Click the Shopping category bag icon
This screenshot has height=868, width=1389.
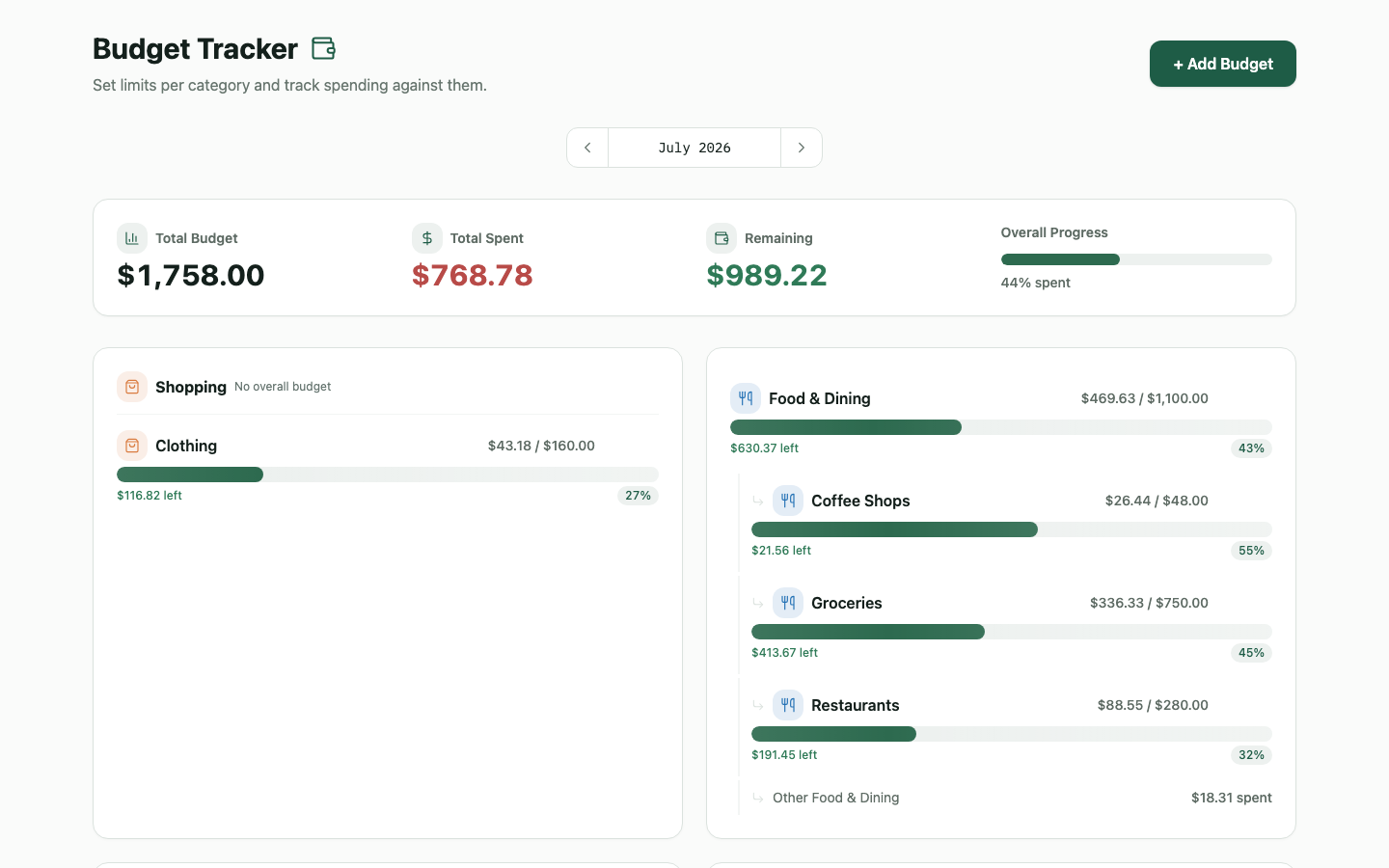tap(132, 387)
